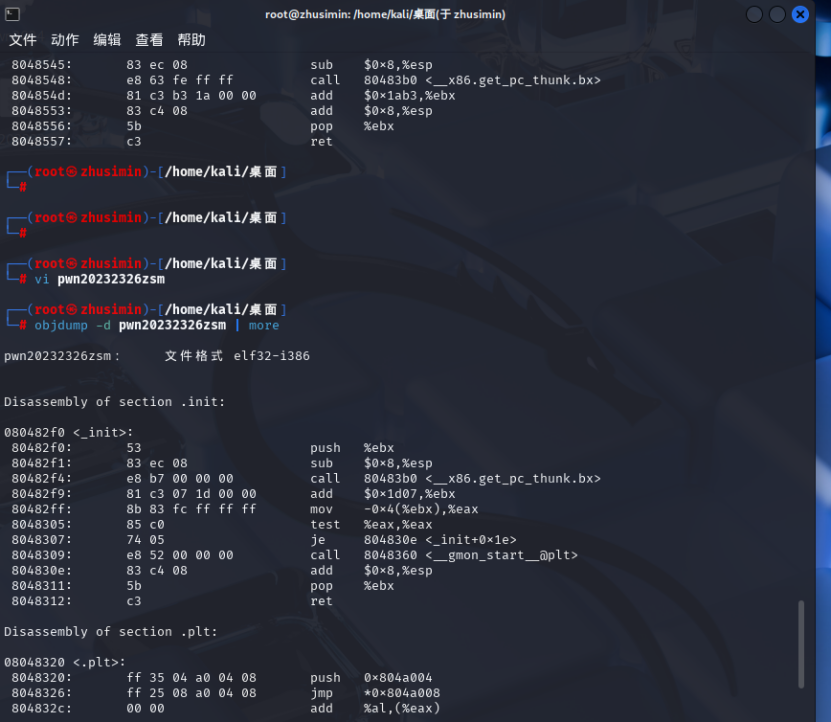Click address 8048311 pop %ebx line

[x=203, y=586]
